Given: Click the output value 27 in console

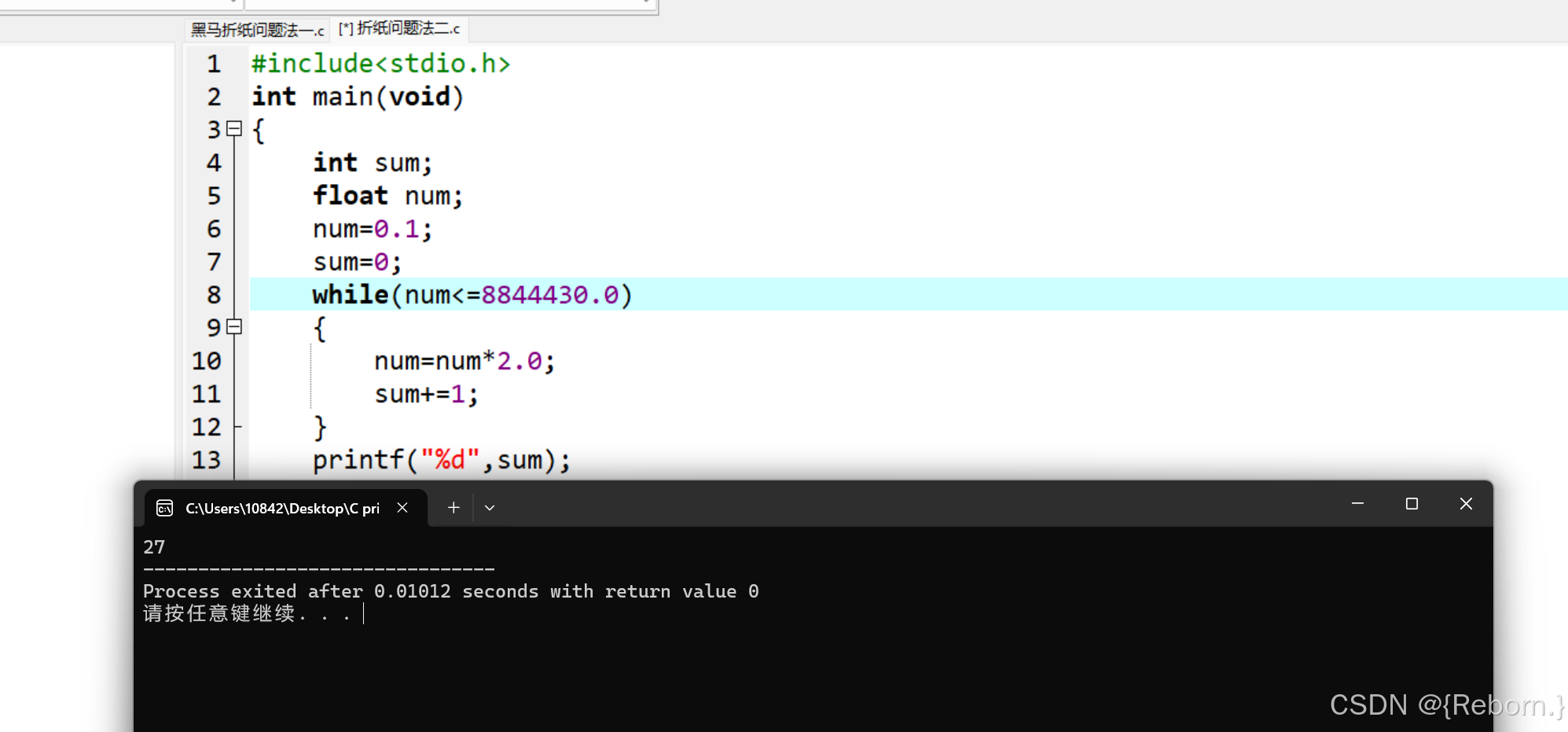Looking at the screenshot, I should tap(154, 546).
